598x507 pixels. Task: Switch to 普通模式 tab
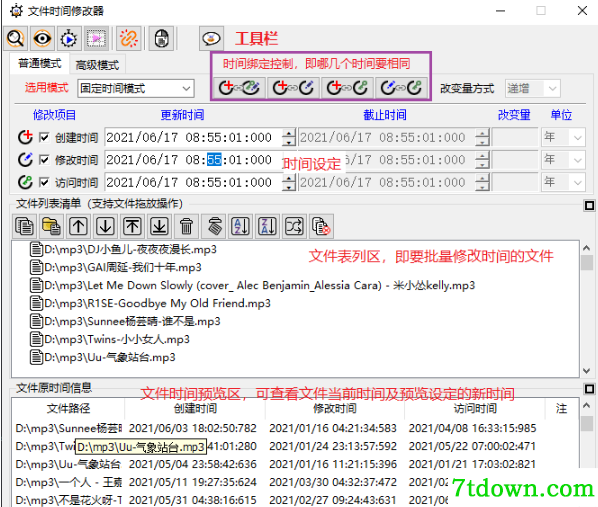(40, 63)
